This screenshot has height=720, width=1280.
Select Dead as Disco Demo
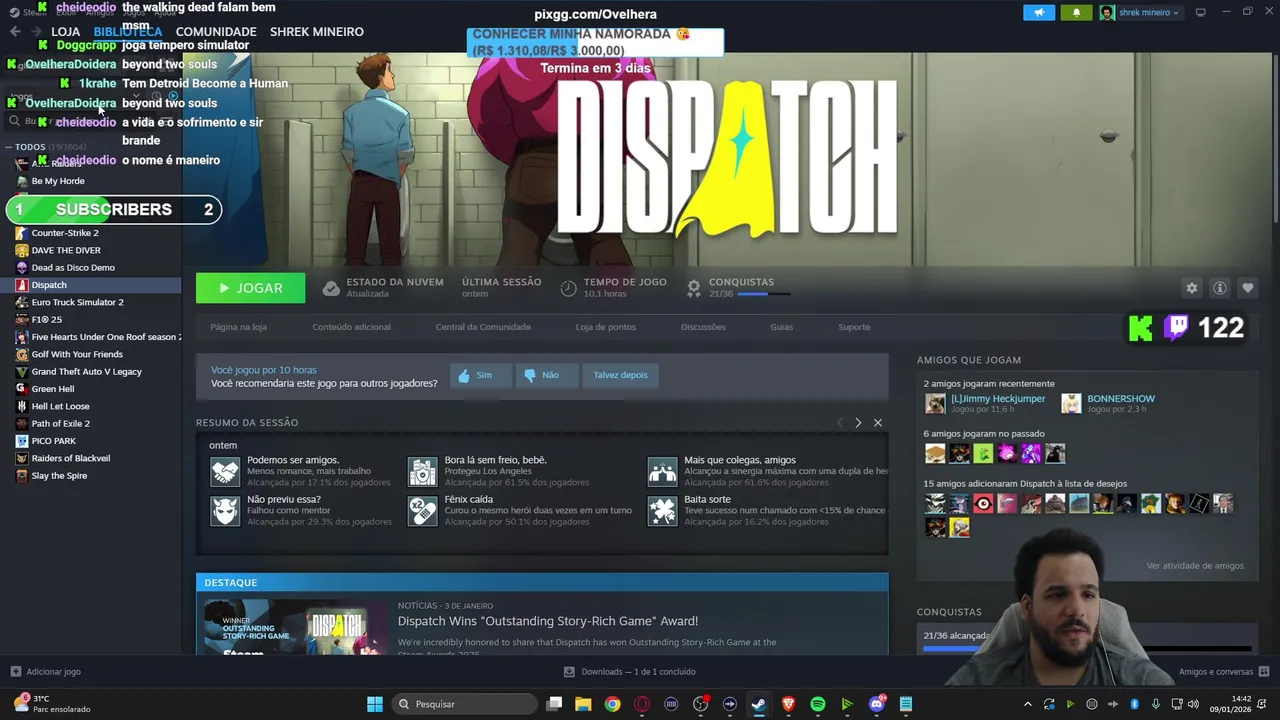(73, 268)
